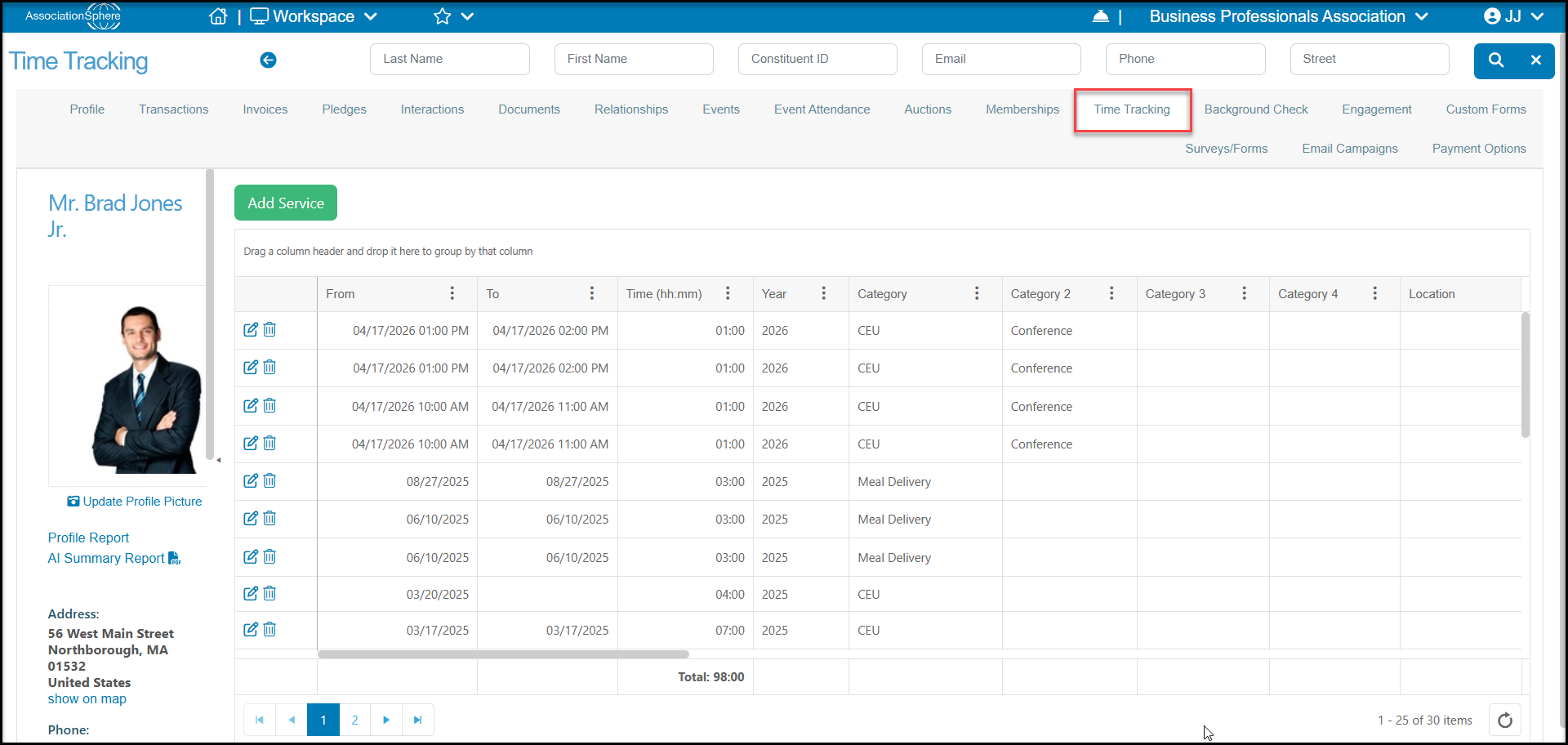
Task: Go to grid page 2
Action: point(354,720)
